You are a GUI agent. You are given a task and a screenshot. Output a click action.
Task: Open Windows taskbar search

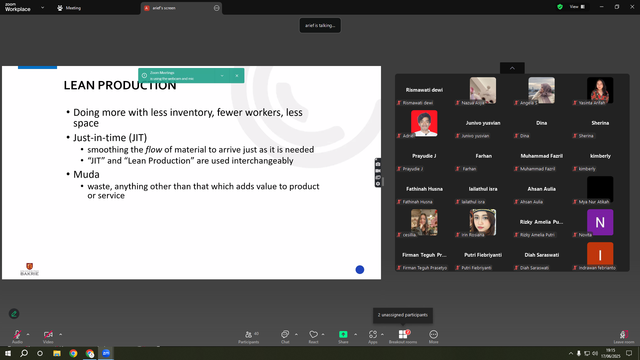point(24,353)
